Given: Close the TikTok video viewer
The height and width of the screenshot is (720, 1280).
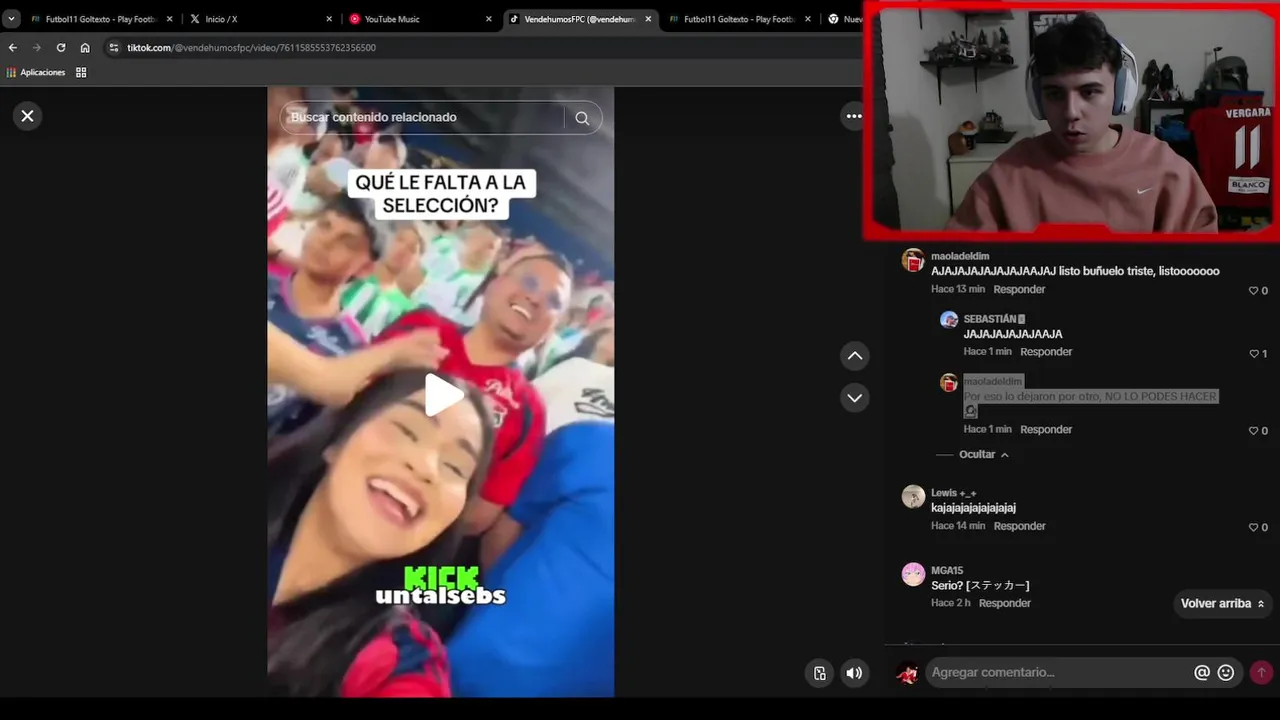Looking at the screenshot, I should (x=27, y=116).
